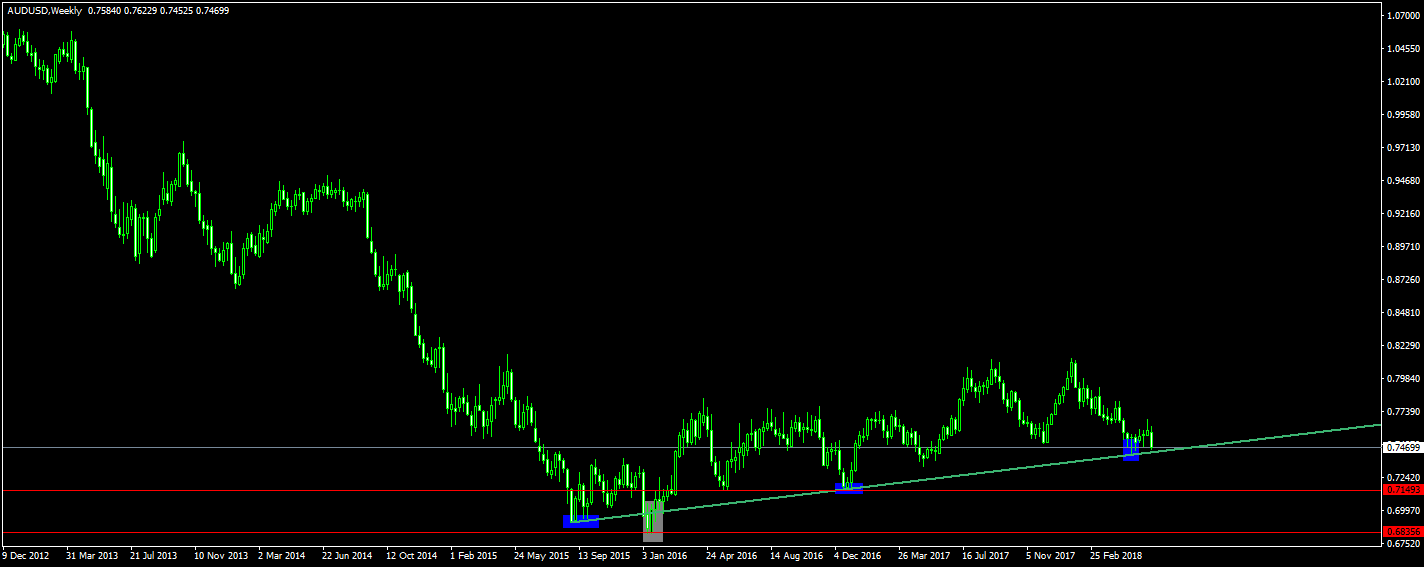Click the AUDUSD,Weekly chart title text
The width and height of the screenshot is (1424, 567).
[x=41, y=11]
